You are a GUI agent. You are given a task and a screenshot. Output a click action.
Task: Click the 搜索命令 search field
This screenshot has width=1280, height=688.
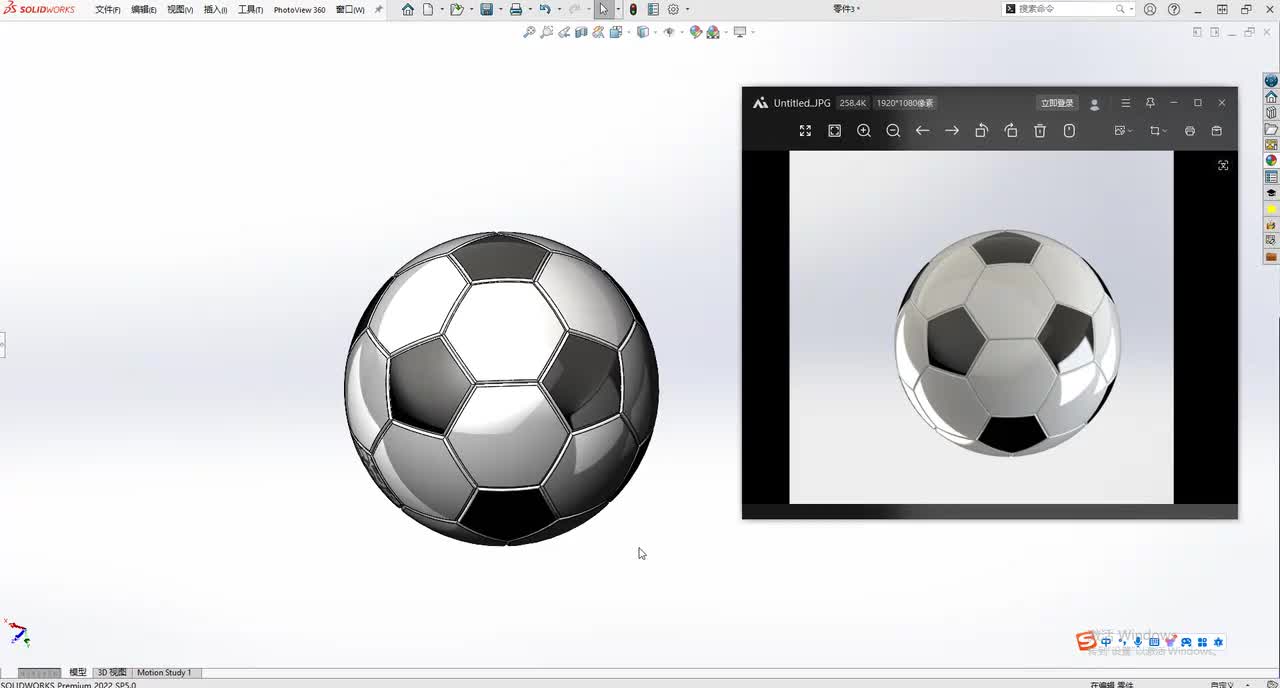pos(1066,9)
